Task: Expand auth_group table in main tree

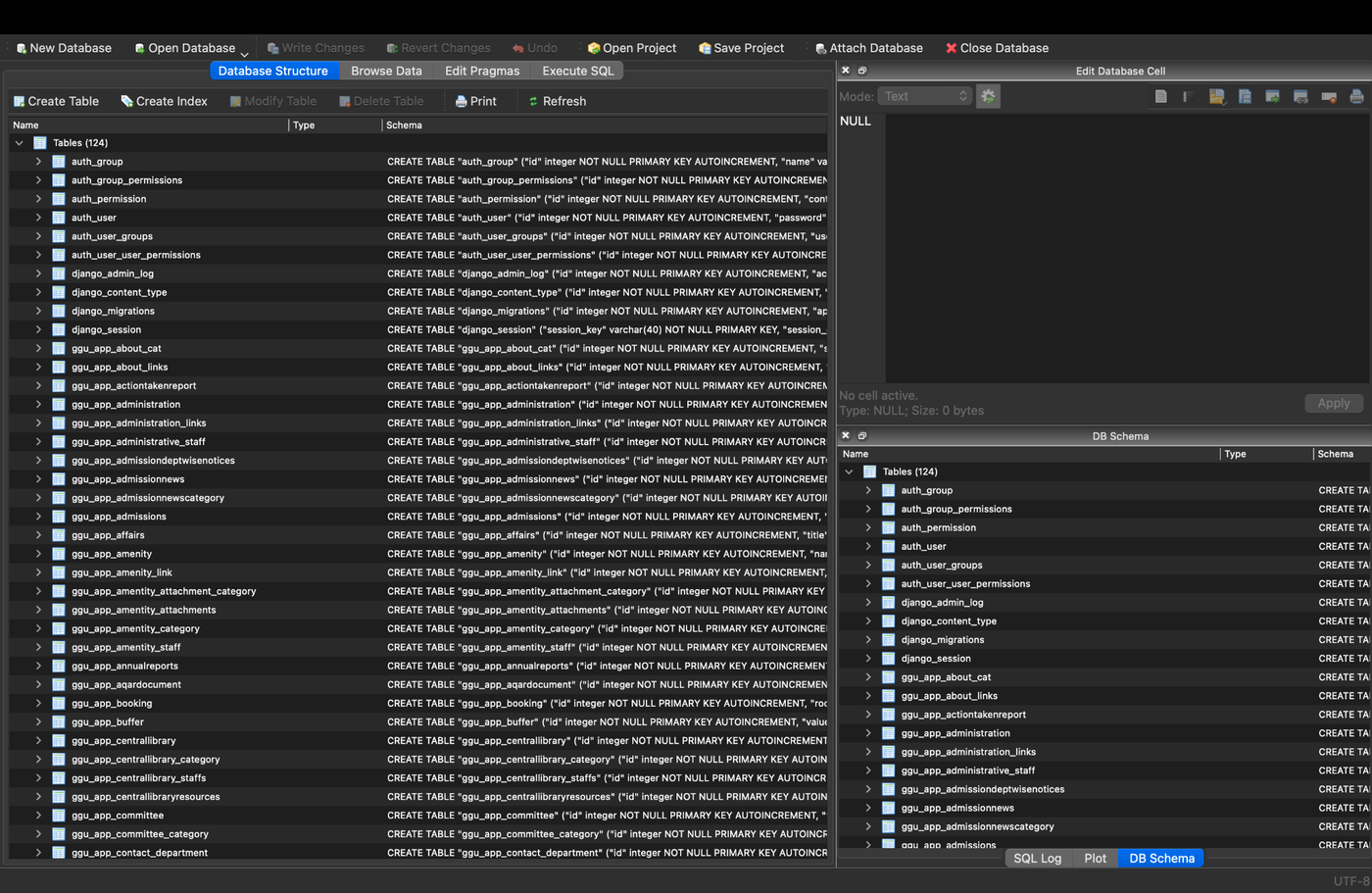Action: point(38,162)
